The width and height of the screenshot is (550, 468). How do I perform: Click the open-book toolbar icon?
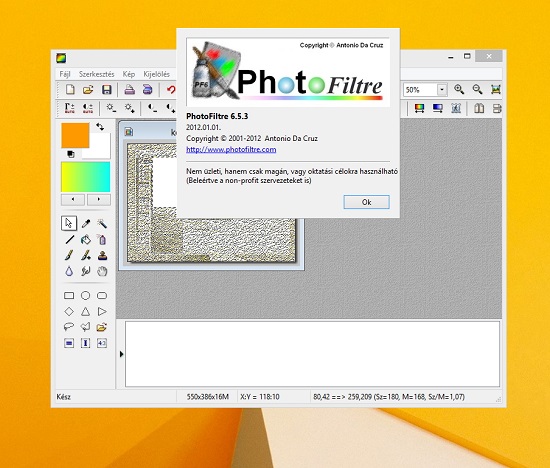click(x=479, y=108)
